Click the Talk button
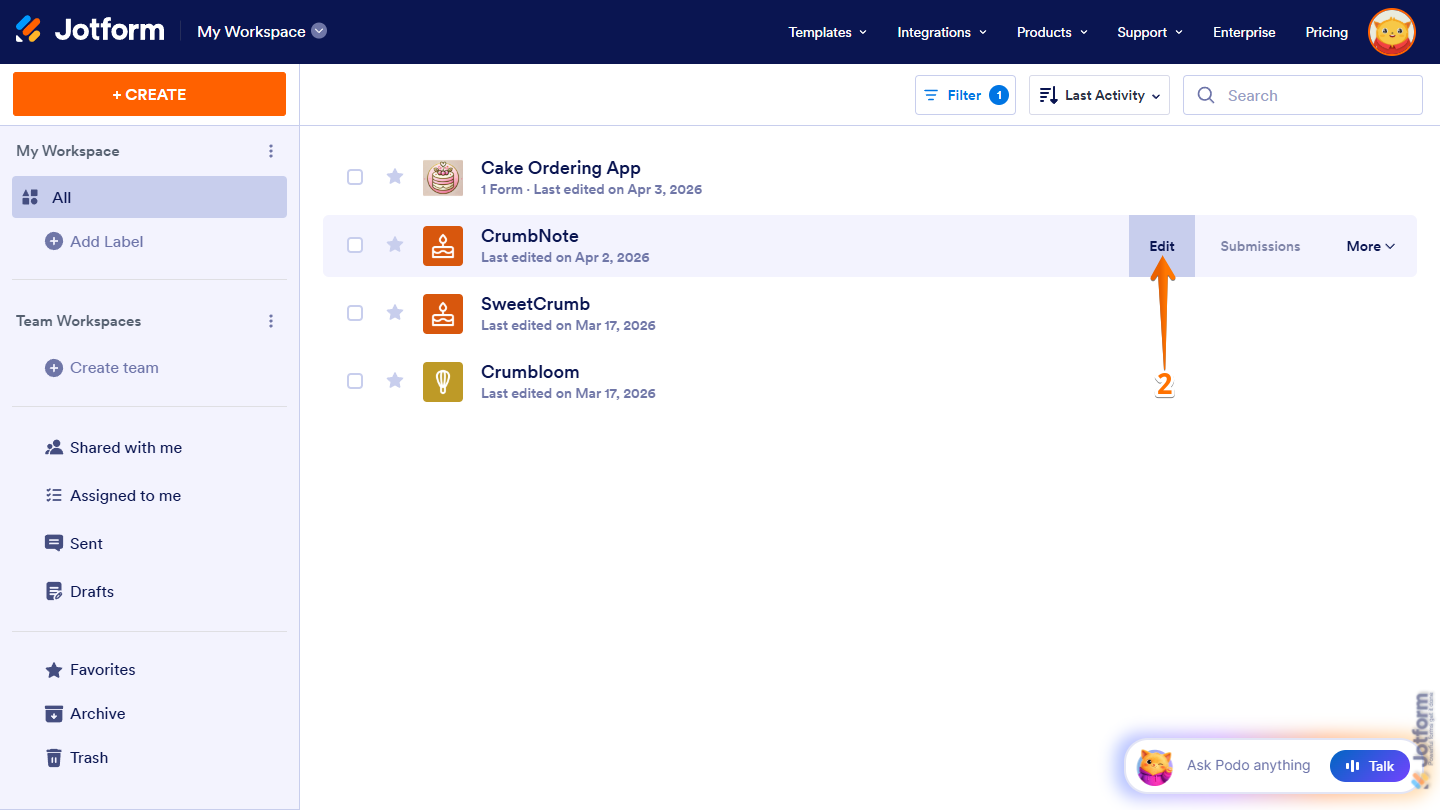 pos(1370,766)
